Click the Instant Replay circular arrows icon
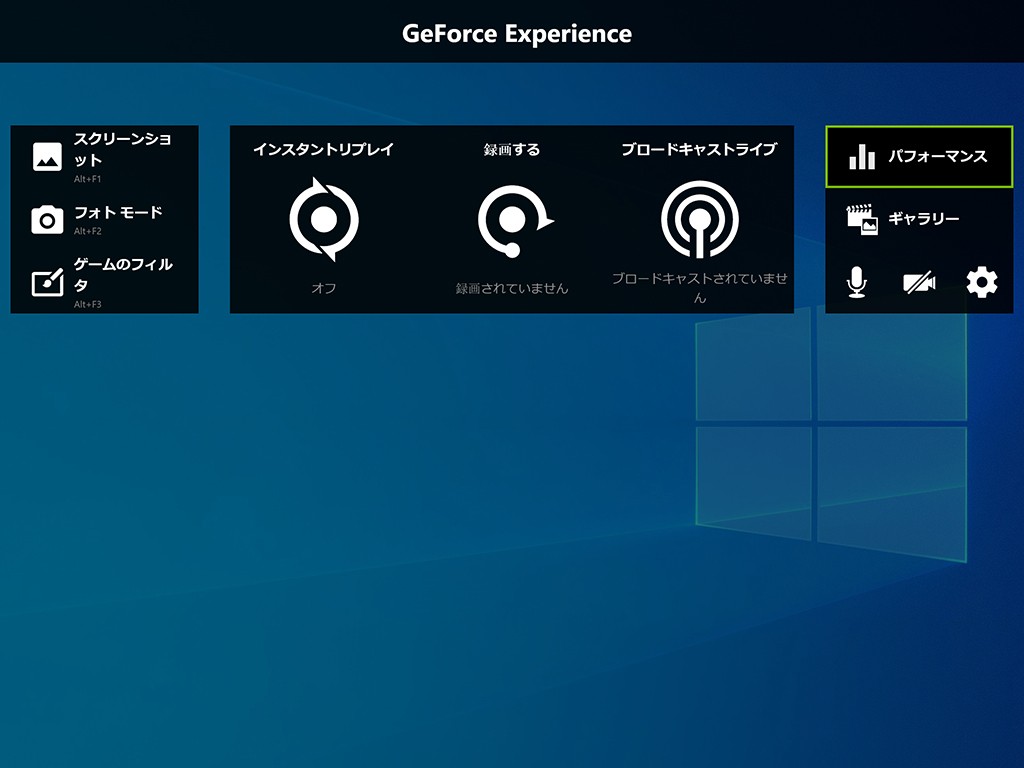The width and height of the screenshot is (1024, 768). pyautogui.click(x=323, y=220)
